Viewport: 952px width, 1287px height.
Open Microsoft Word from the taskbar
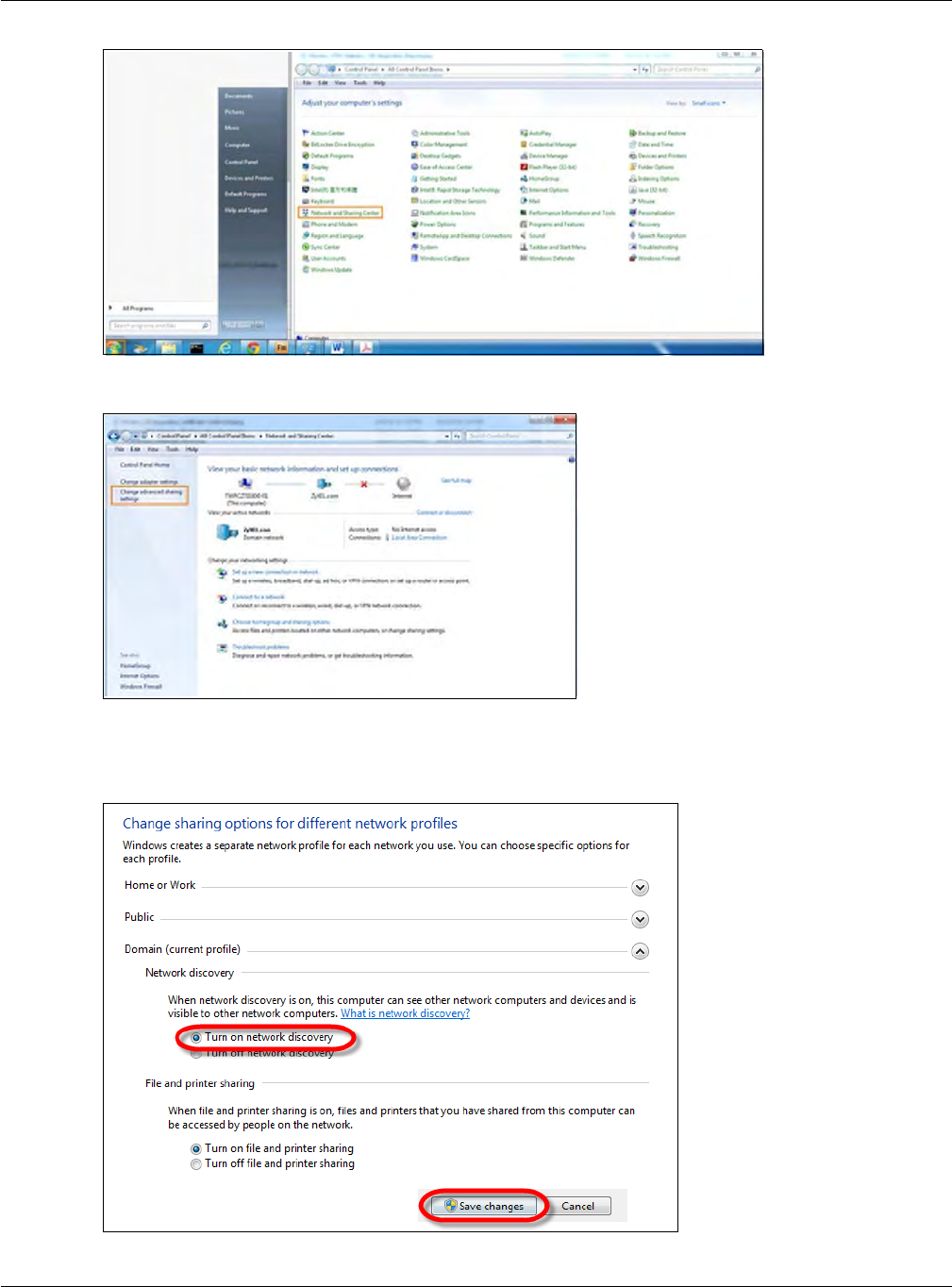pos(337,347)
